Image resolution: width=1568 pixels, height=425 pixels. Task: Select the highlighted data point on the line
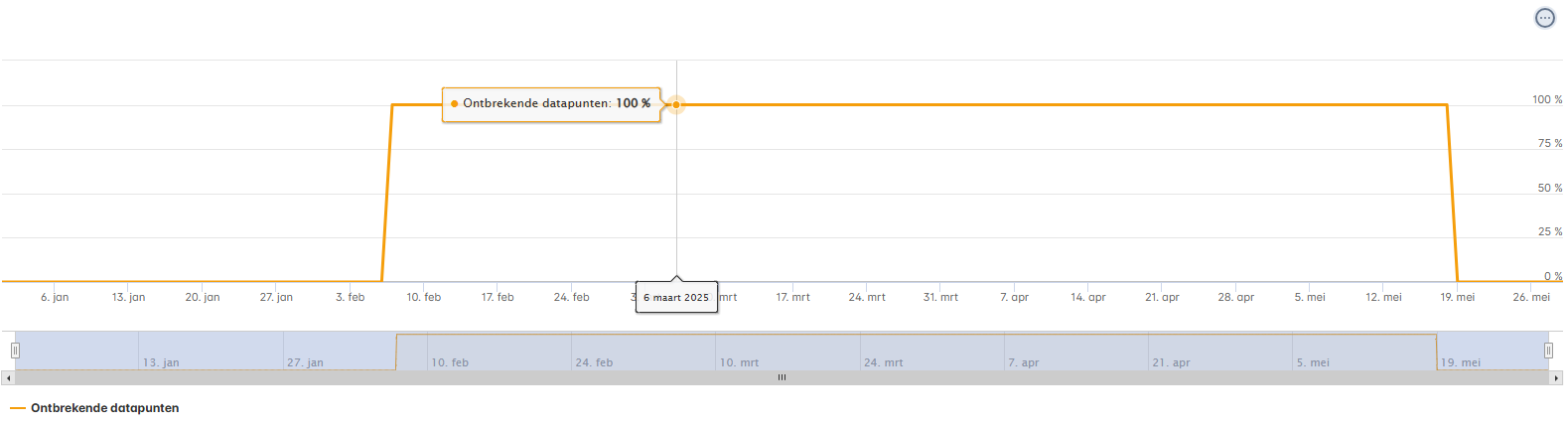click(x=676, y=104)
